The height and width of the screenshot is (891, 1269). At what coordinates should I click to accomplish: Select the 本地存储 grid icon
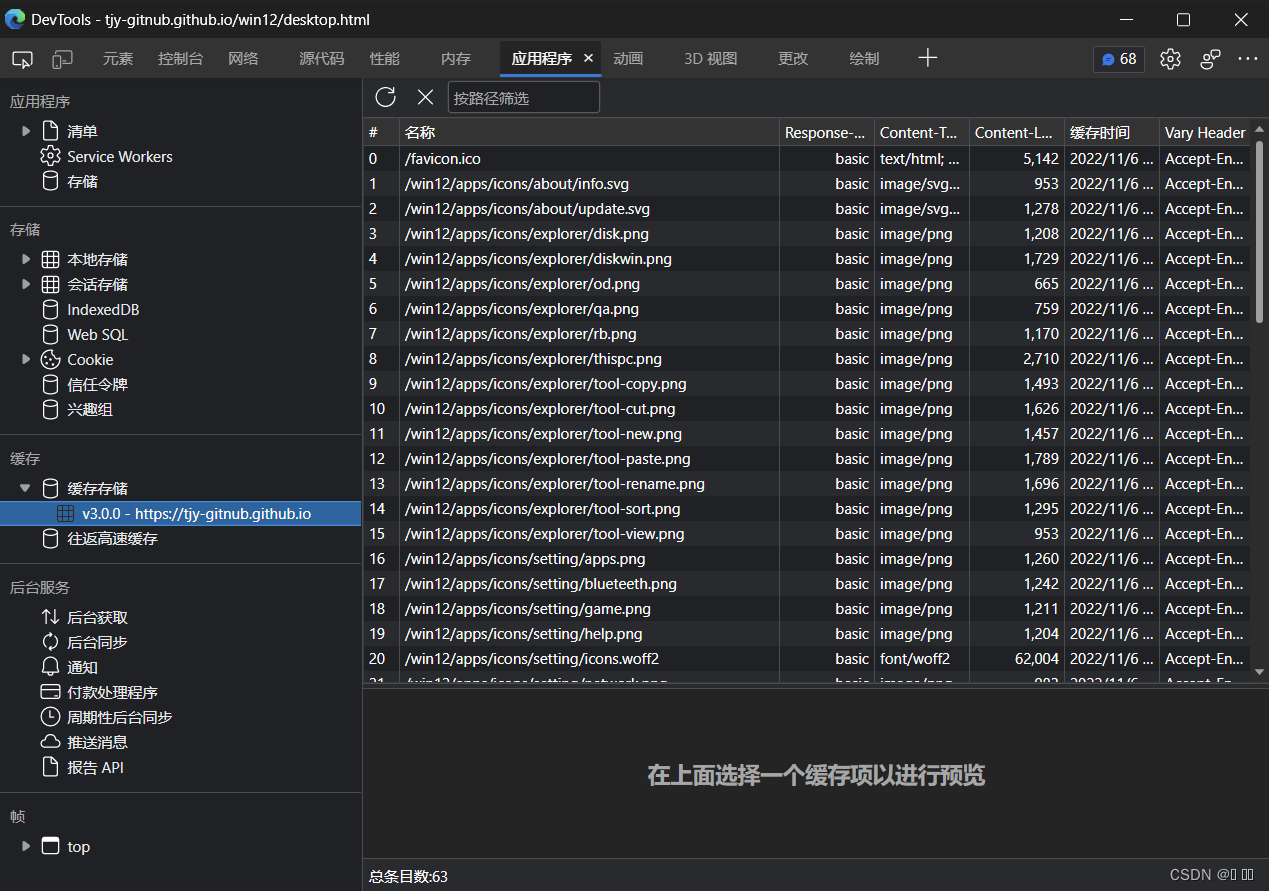pyautogui.click(x=50, y=259)
